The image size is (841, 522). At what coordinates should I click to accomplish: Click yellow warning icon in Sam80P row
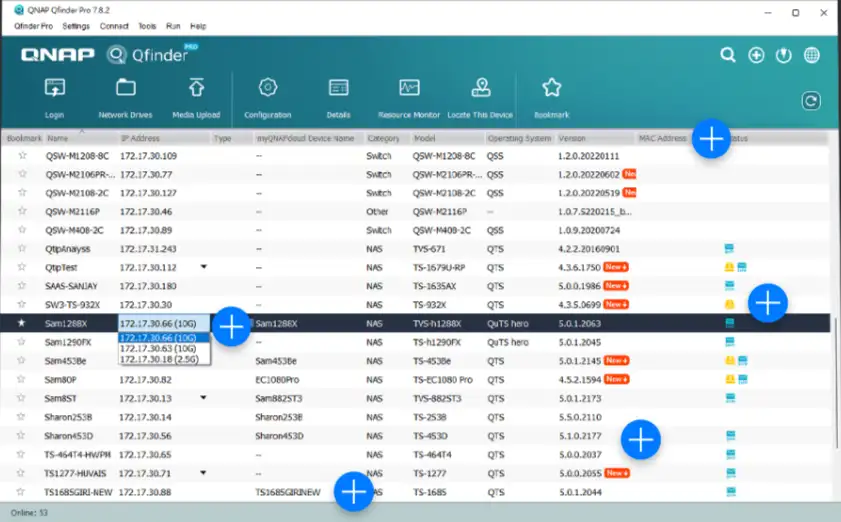(730, 379)
